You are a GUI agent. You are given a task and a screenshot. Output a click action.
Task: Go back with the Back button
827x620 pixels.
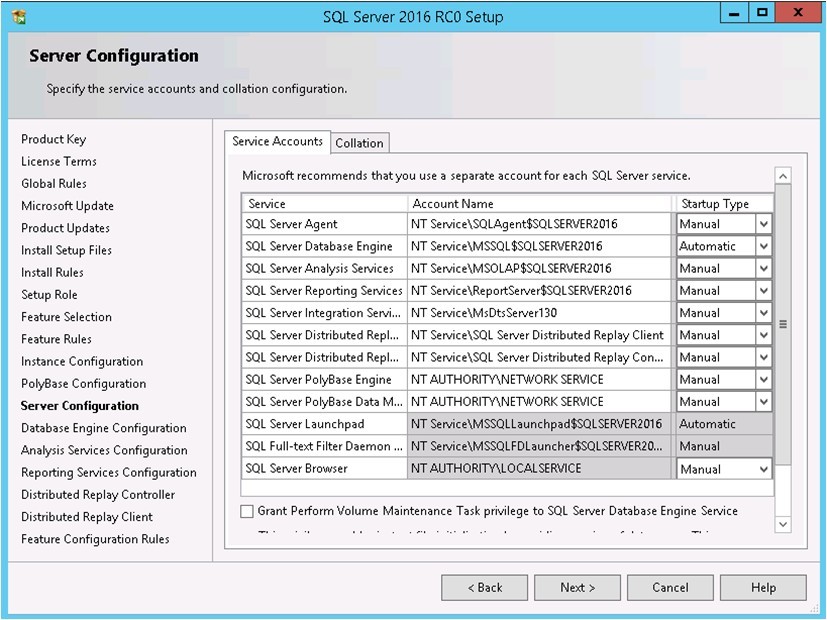click(x=485, y=587)
